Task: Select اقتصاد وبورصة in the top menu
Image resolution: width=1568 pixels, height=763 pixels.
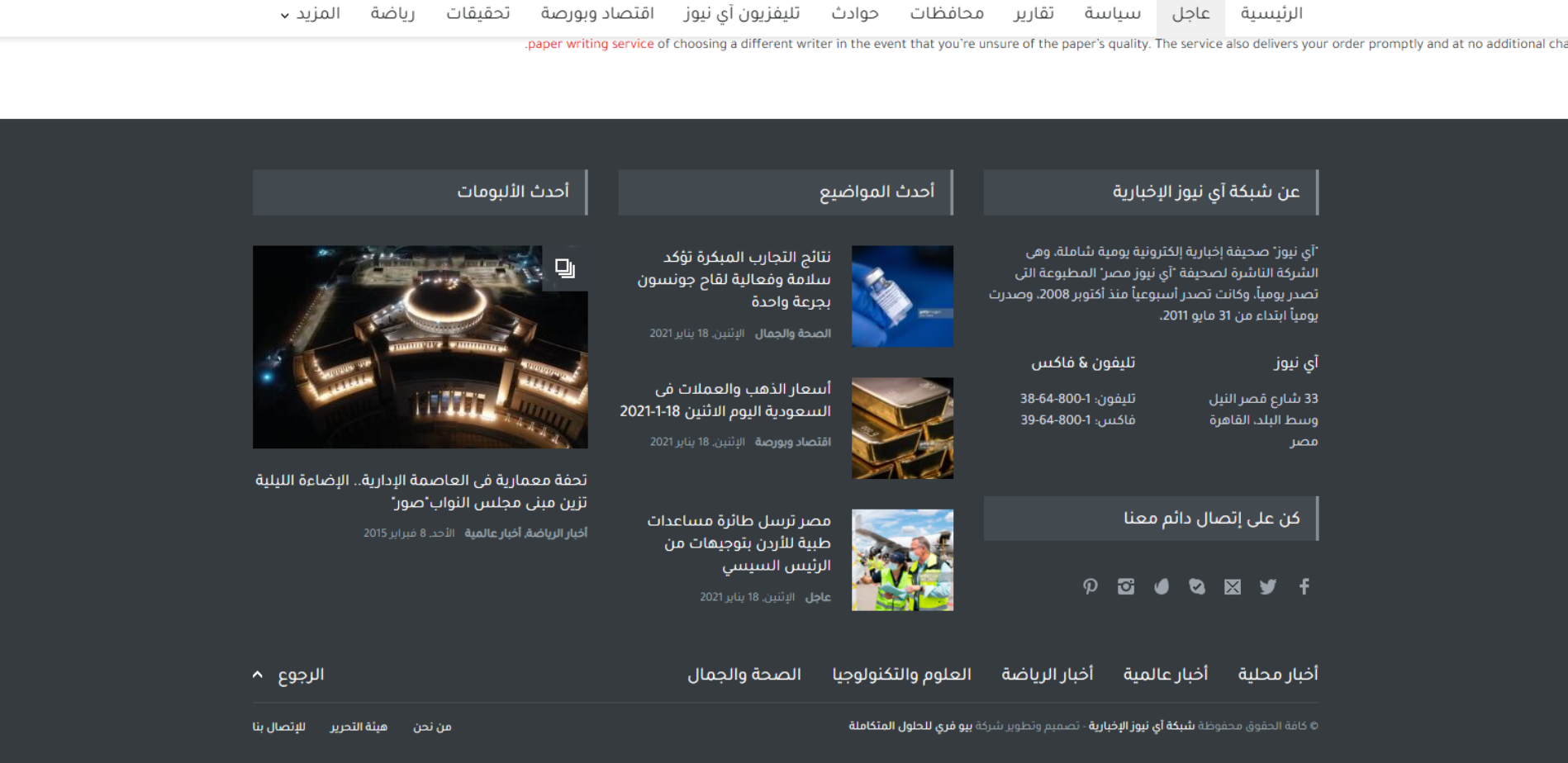Action: [597, 14]
